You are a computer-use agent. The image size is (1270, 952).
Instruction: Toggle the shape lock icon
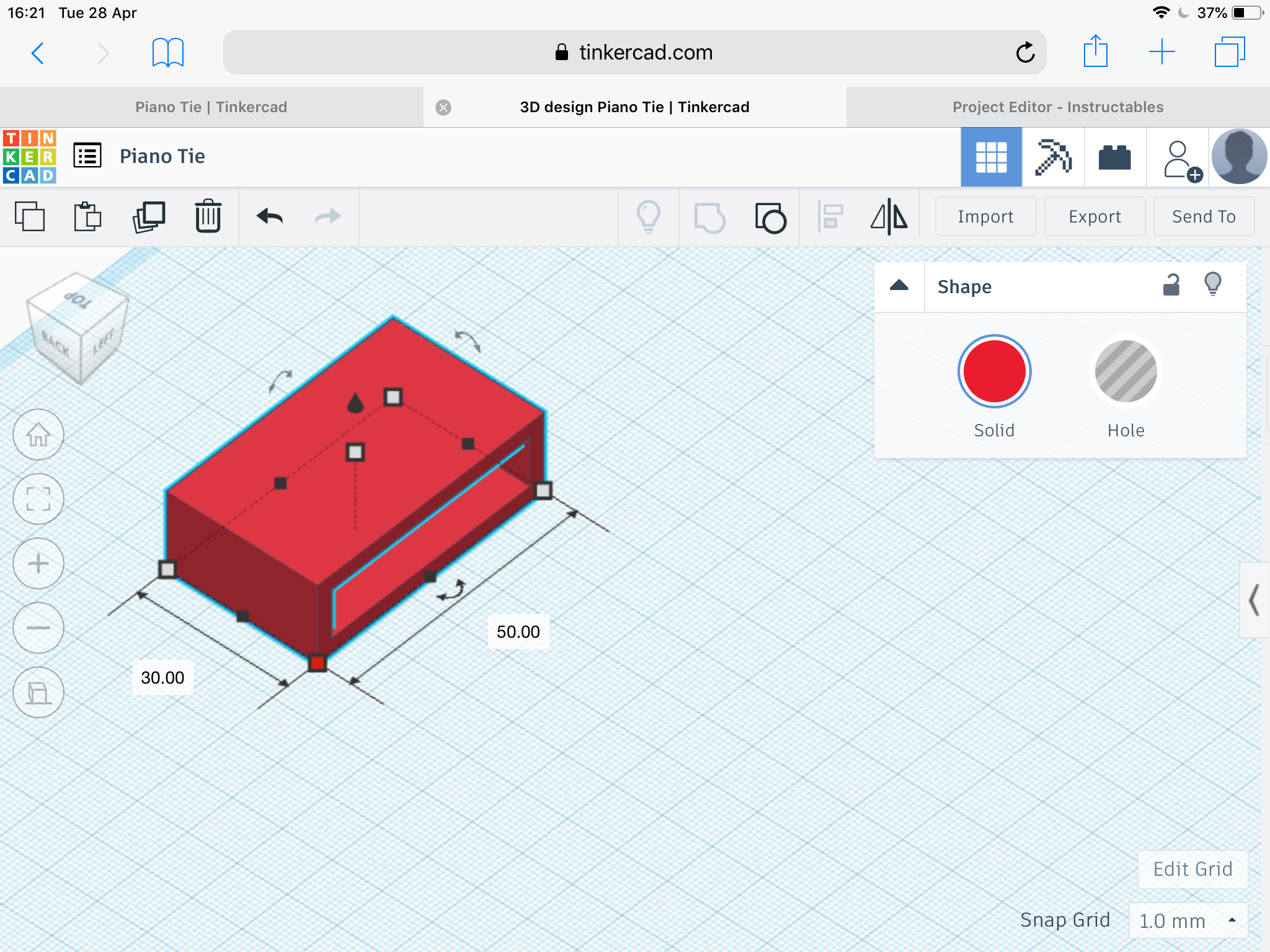click(x=1171, y=285)
